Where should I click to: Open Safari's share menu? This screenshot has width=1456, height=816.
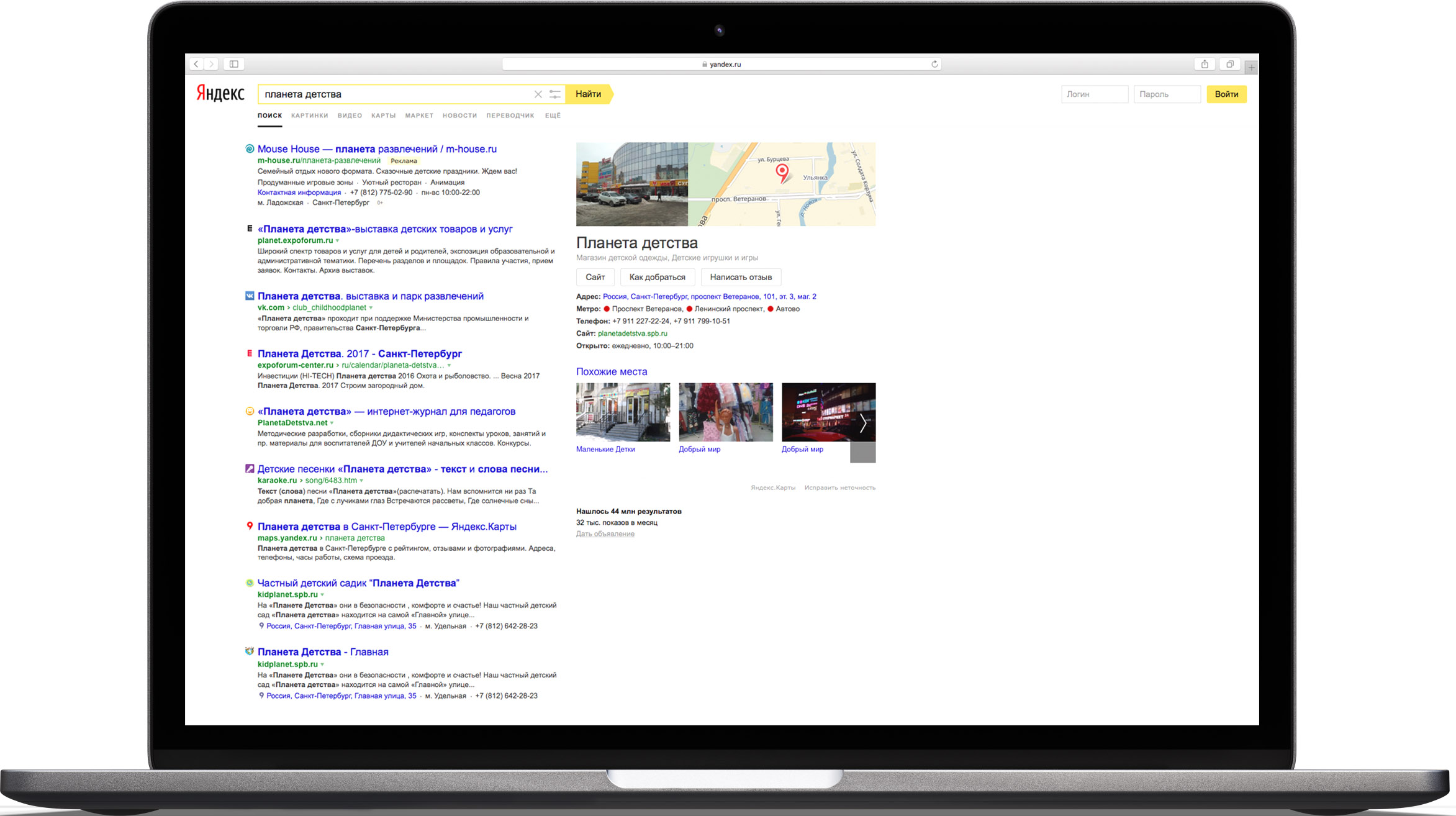tap(1205, 64)
